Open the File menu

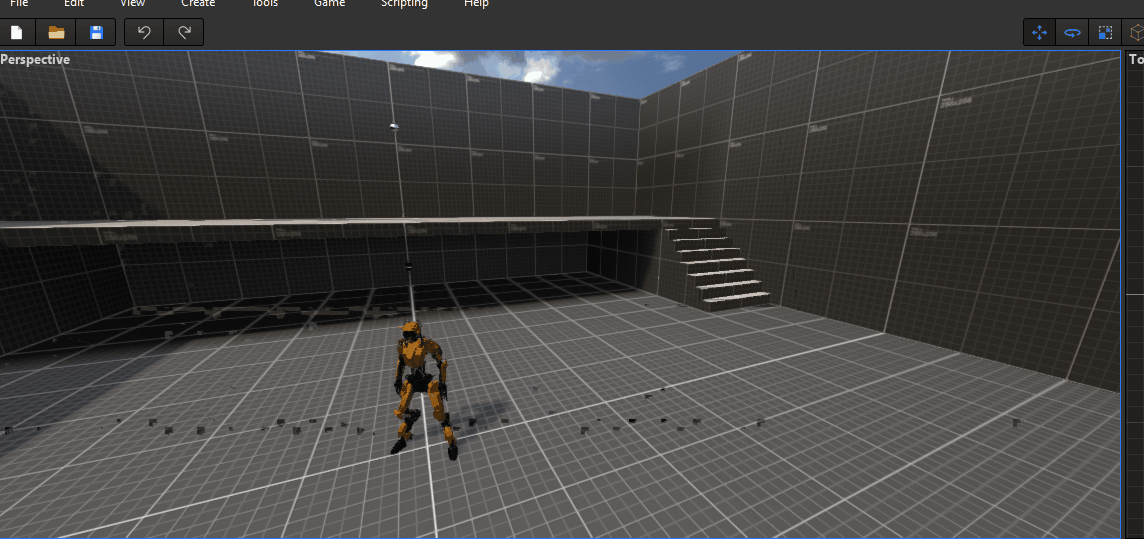pyautogui.click(x=19, y=4)
